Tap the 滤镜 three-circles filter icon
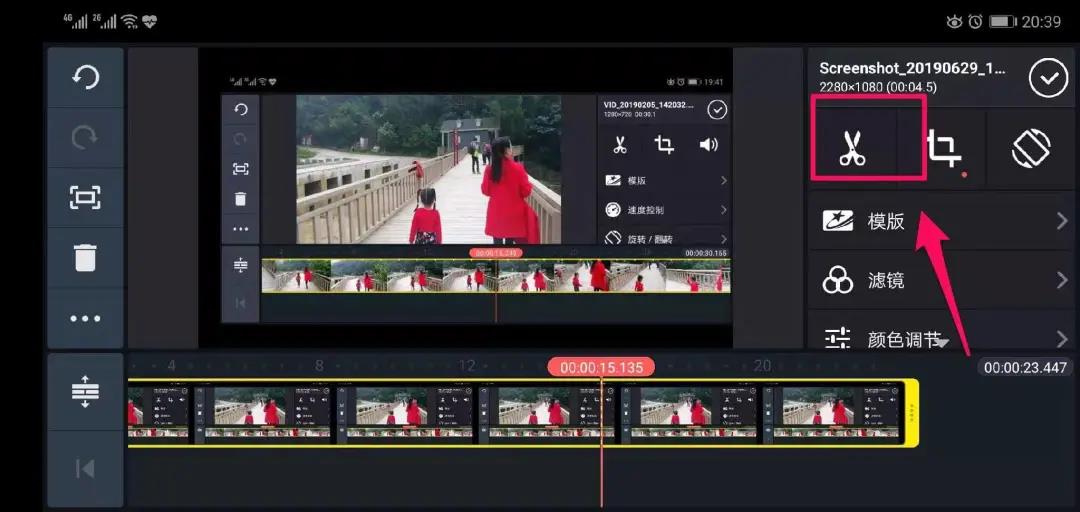Image resolution: width=1080 pixels, height=512 pixels. [838, 280]
